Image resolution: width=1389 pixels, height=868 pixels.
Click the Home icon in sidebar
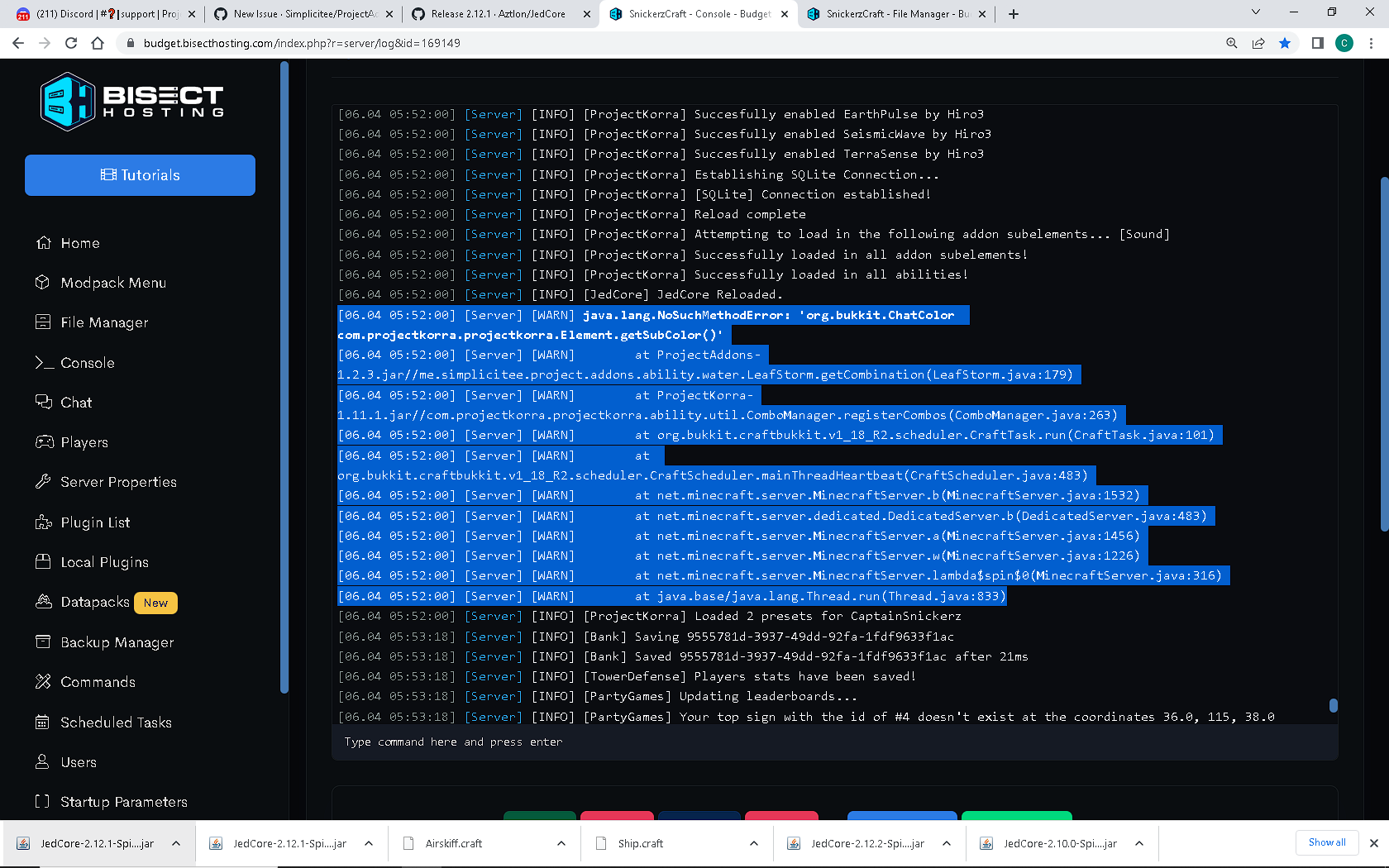coord(43,242)
